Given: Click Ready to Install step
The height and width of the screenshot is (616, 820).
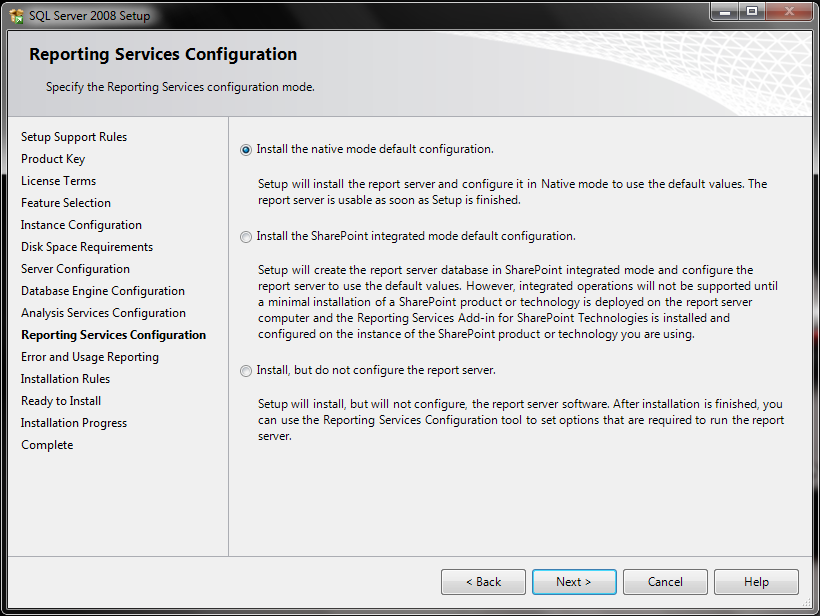Looking at the screenshot, I should coord(61,401).
